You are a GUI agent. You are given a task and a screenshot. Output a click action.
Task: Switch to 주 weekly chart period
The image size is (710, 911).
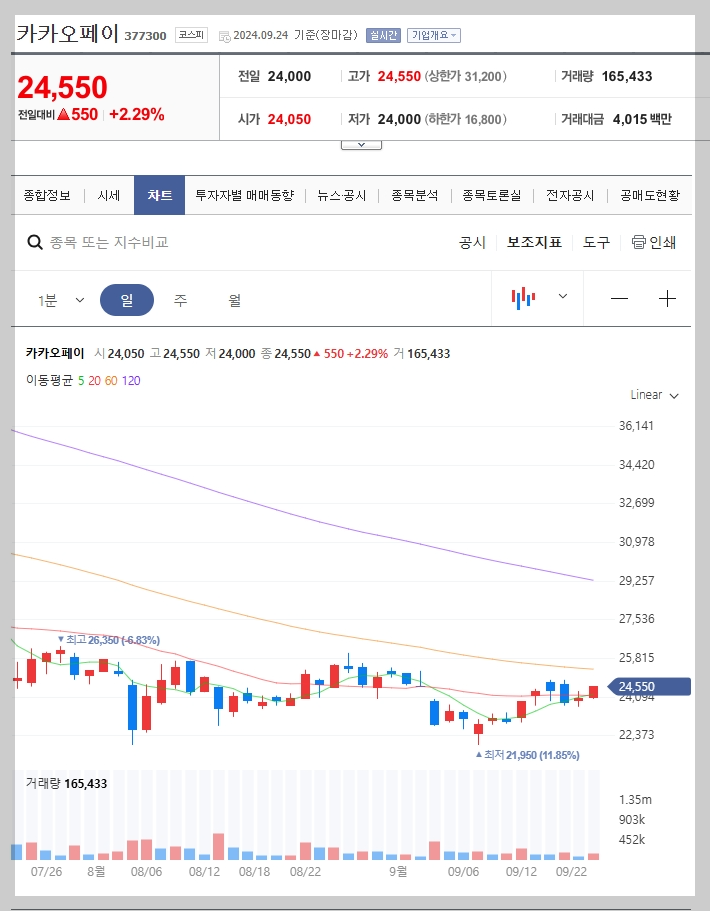(180, 299)
